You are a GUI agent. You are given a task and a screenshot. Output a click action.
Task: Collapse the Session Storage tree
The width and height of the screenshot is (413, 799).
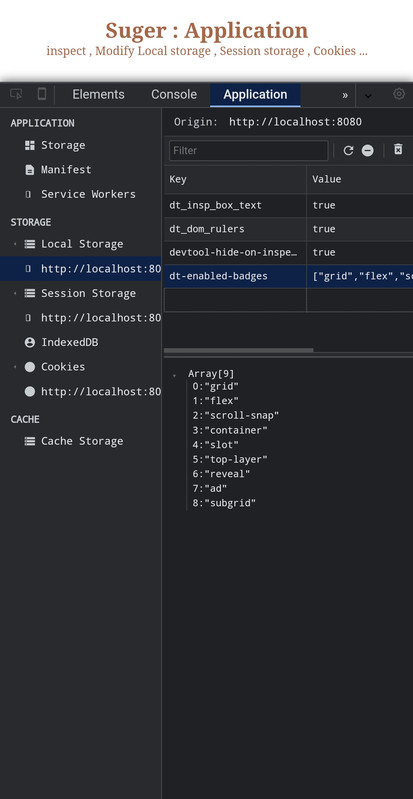click(x=15, y=294)
